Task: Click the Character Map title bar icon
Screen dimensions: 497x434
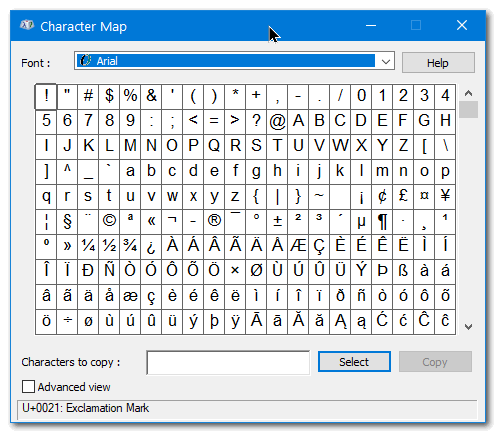Action: coord(27,25)
